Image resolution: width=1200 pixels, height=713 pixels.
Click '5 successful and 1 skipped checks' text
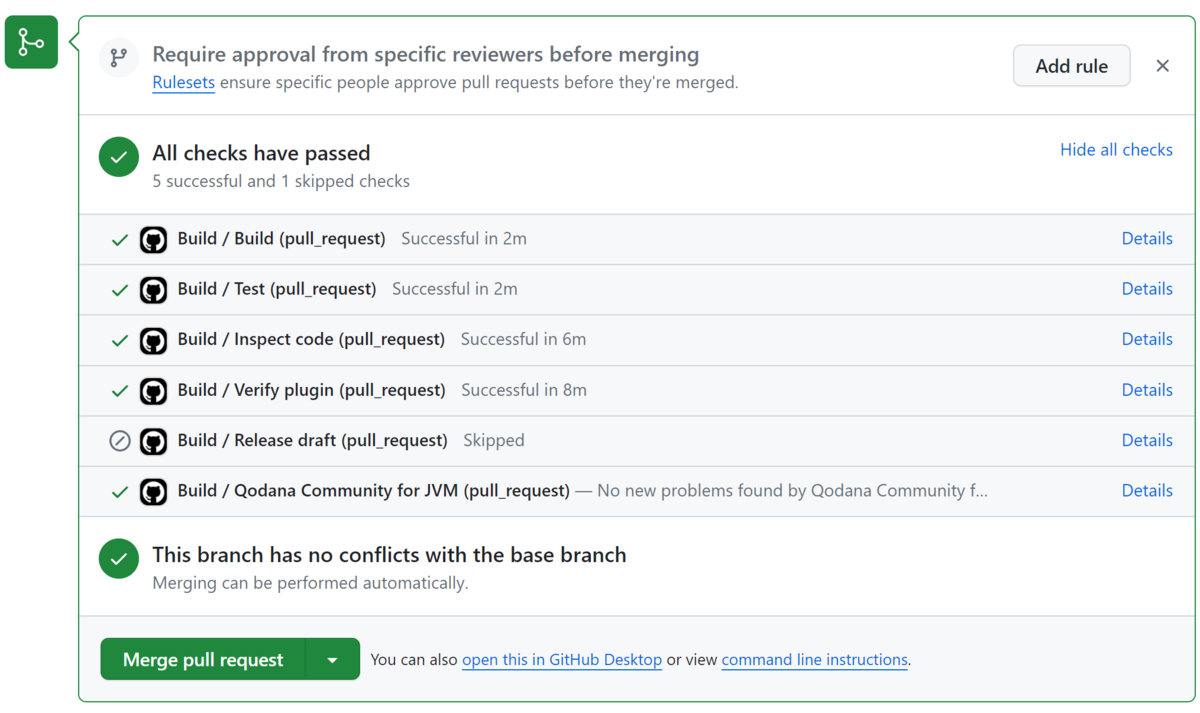pos(281,181)
